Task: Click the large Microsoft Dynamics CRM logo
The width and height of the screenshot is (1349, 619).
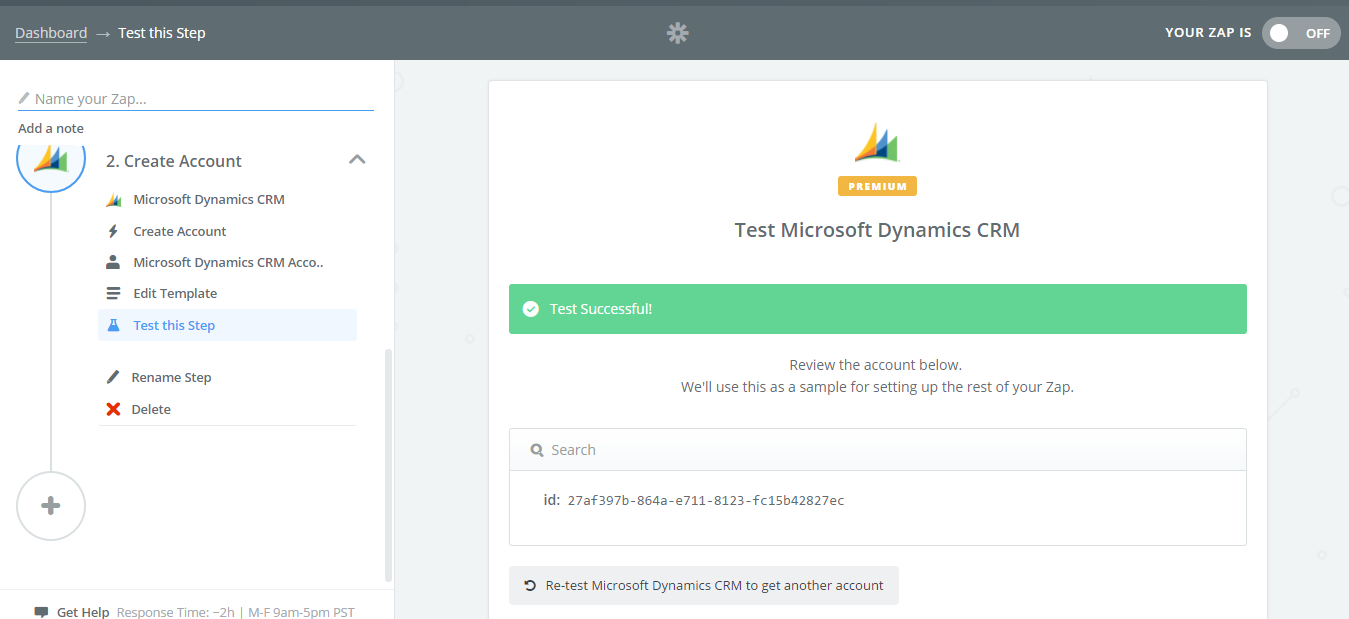Action: 877,143
